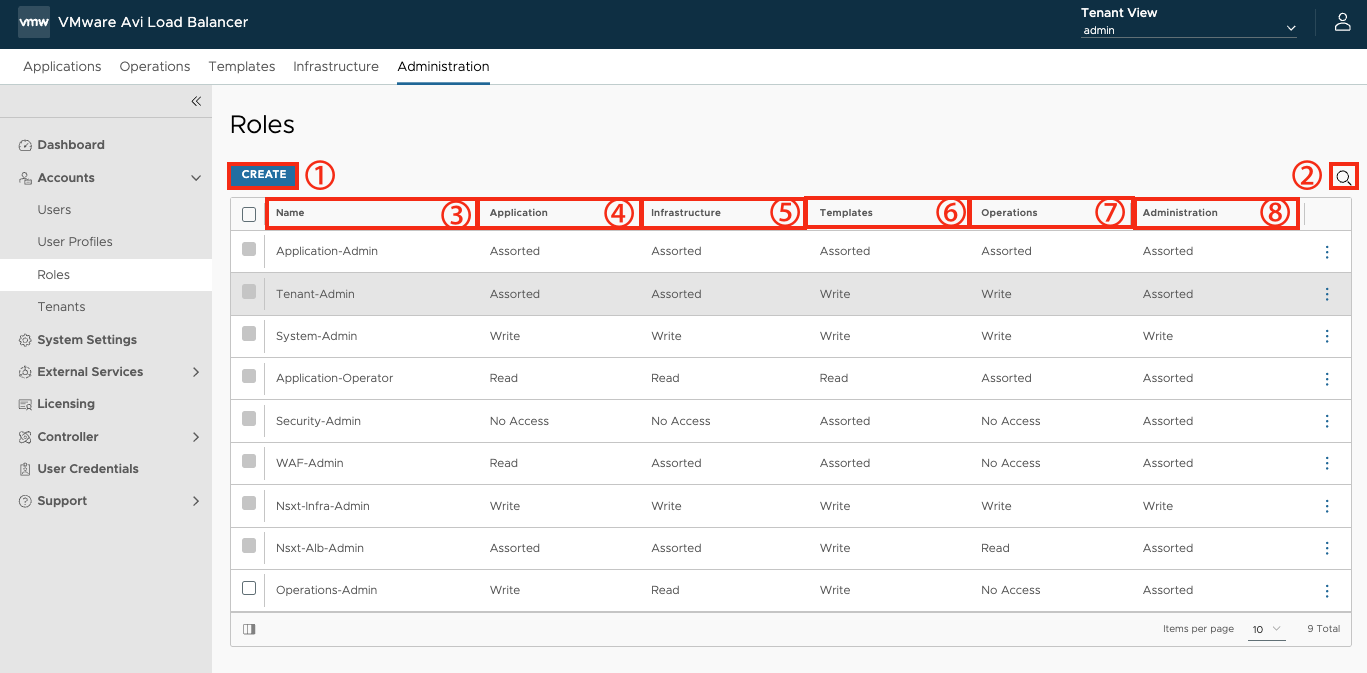Open actions menu for Application-Operator role

point(1327,379)
